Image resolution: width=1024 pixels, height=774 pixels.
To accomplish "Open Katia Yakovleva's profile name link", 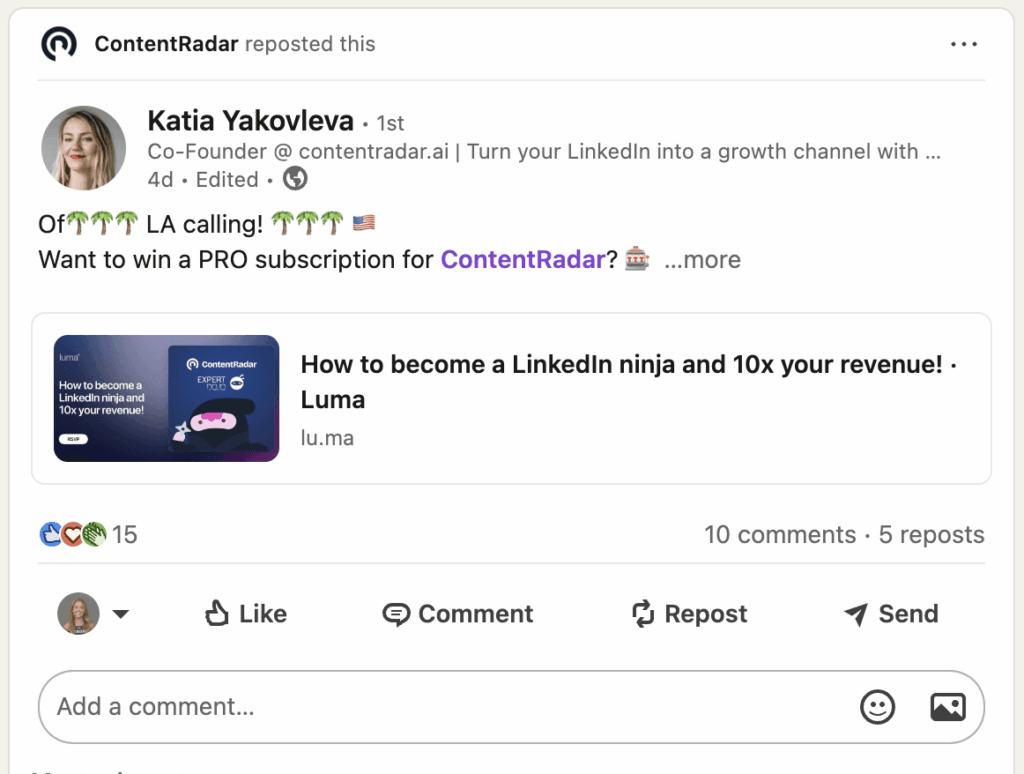I will click(250, 122).
